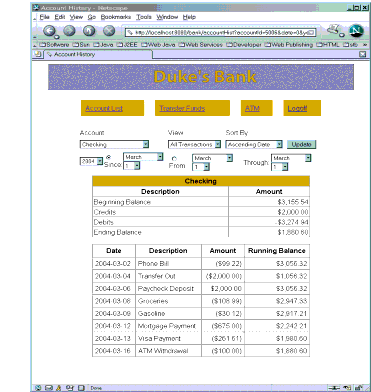Open the HTML bookmarks folder
This screenshot has width=371, height=392.
pyautogui.click(x=328, y=45)
